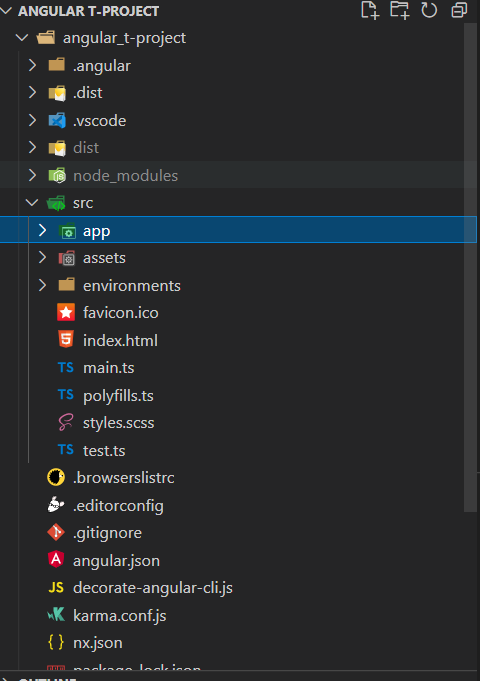Screen dimensions: 480x681
Task: Click the .dist folder icon
Action: pyautogui.click(x=57, y=93)
